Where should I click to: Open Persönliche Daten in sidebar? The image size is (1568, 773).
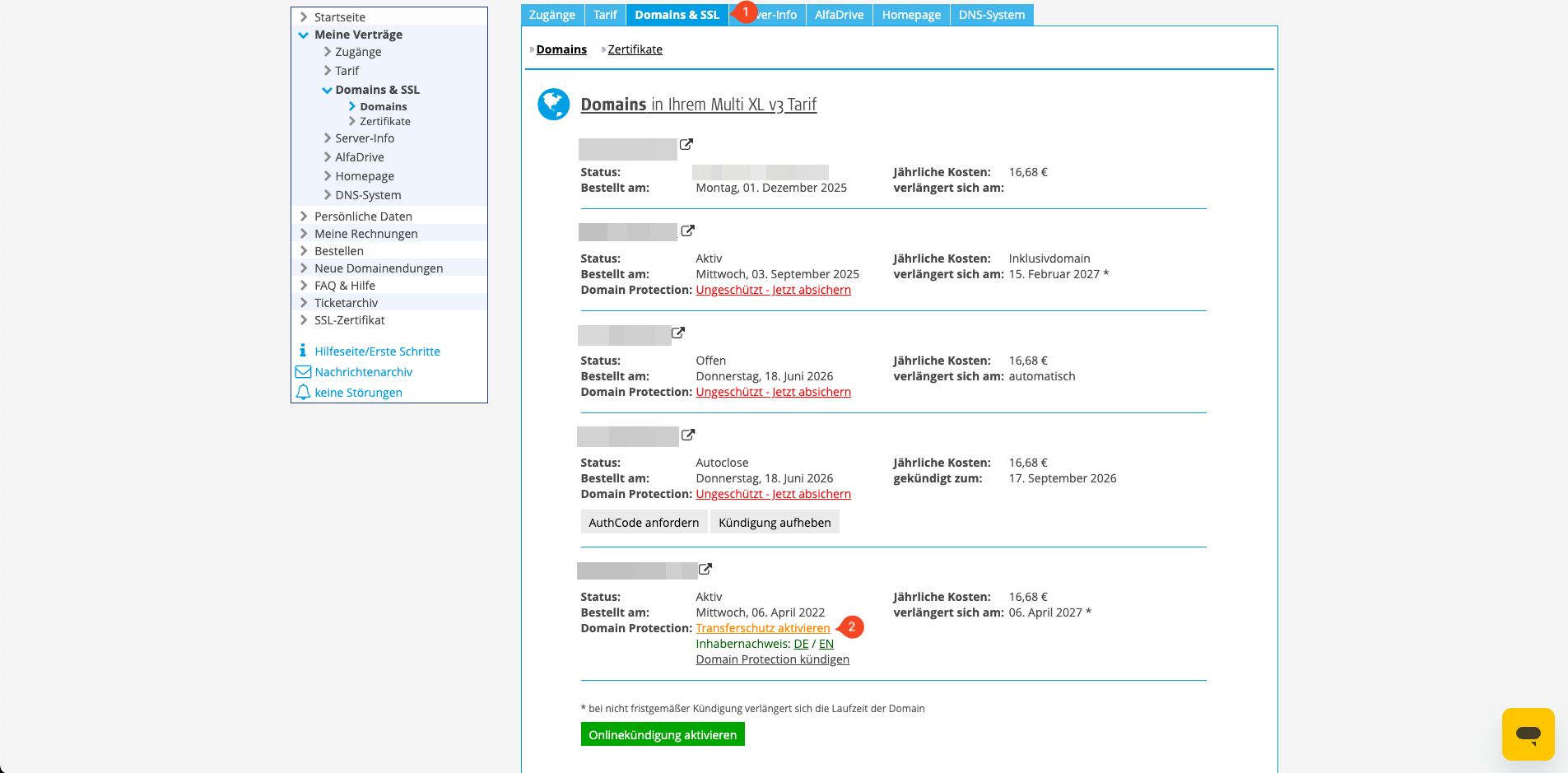click(x=363, y=217)
